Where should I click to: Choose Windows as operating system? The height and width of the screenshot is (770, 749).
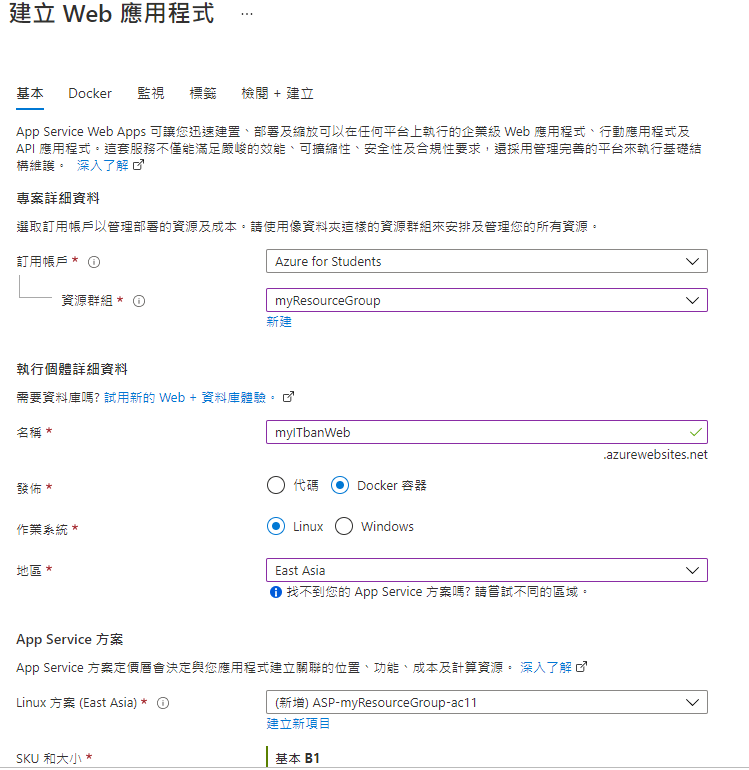pyautogui.click(x=344, y=526)
